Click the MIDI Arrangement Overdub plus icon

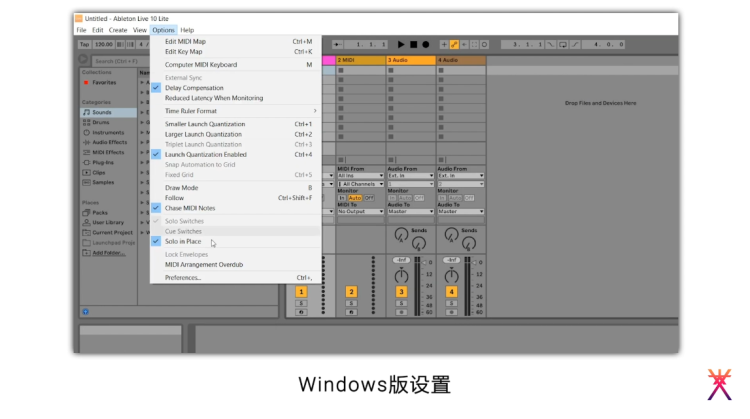(444, 44)
